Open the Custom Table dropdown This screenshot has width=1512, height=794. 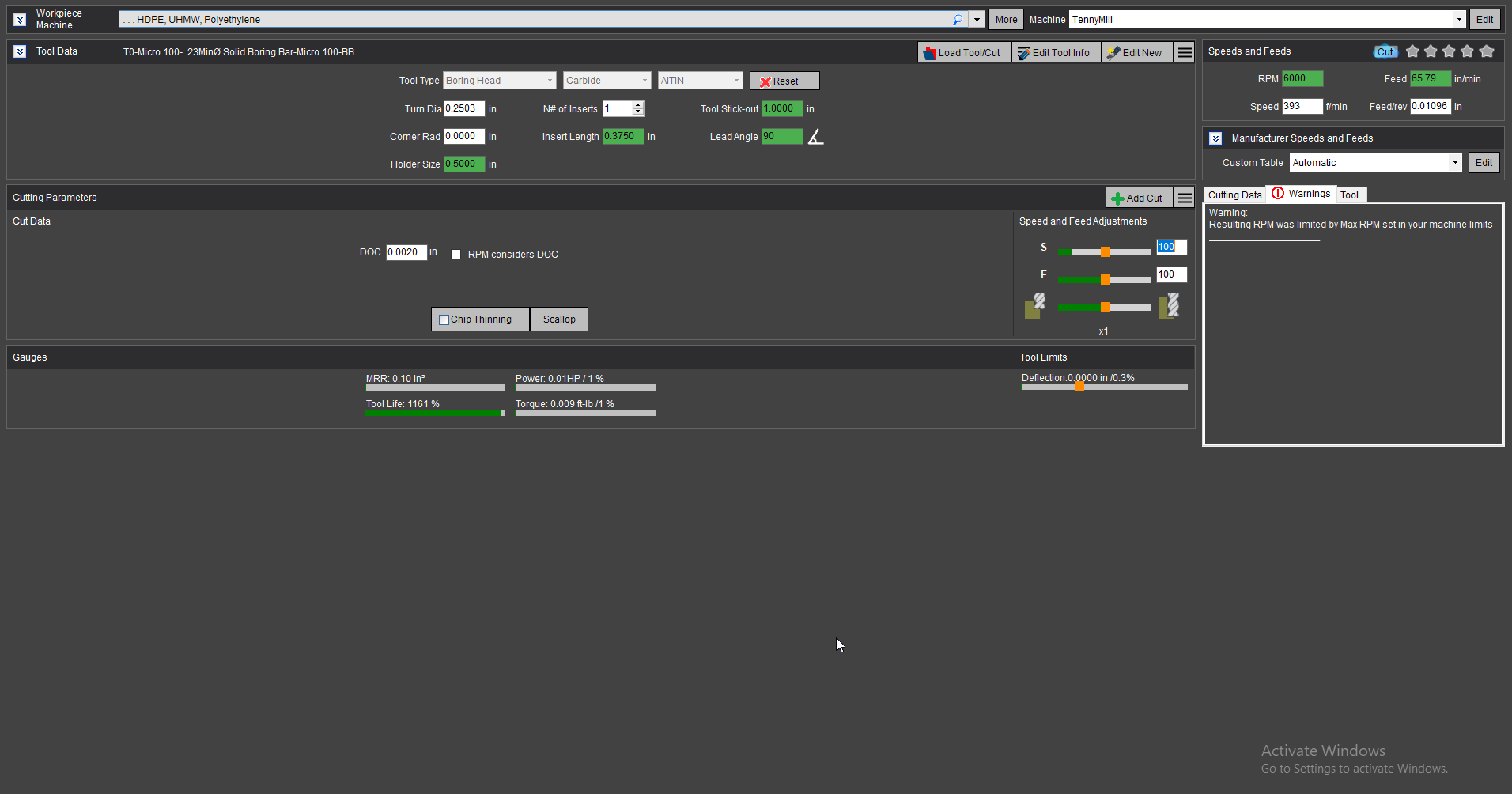click(1454, 163)
